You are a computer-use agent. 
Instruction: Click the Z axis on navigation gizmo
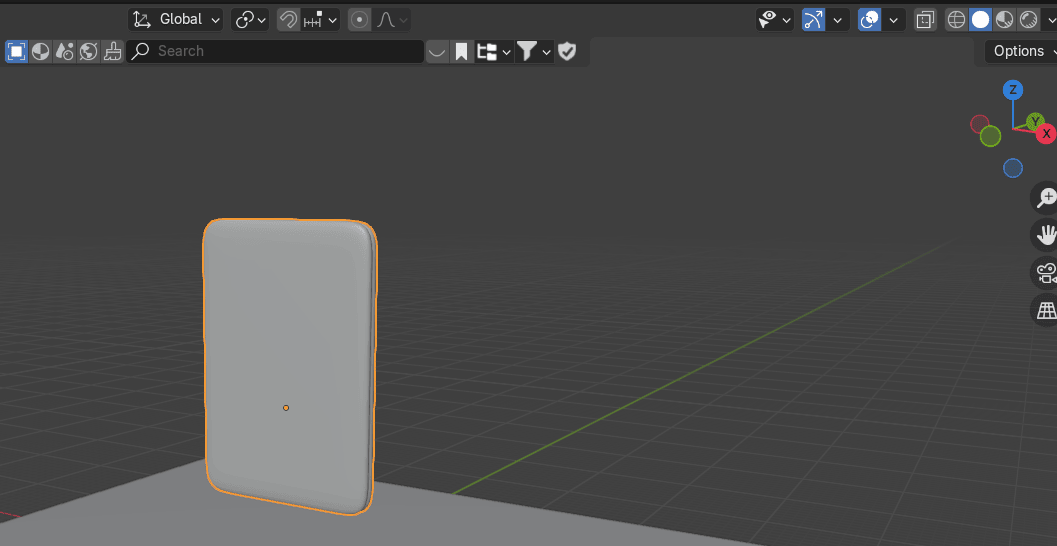click(1013, 90)
